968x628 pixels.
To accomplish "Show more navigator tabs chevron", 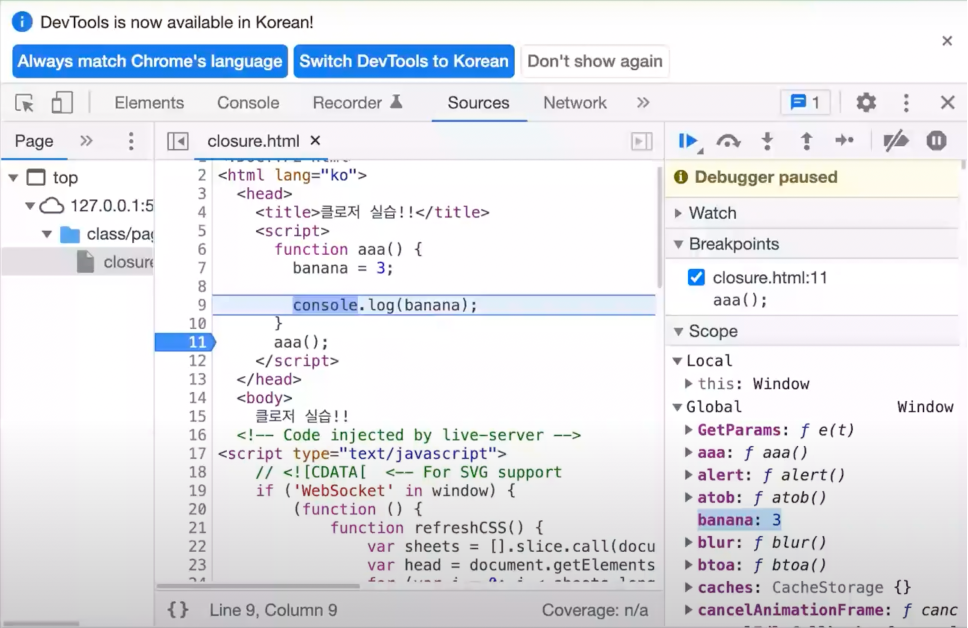I will tap(86, 141).
